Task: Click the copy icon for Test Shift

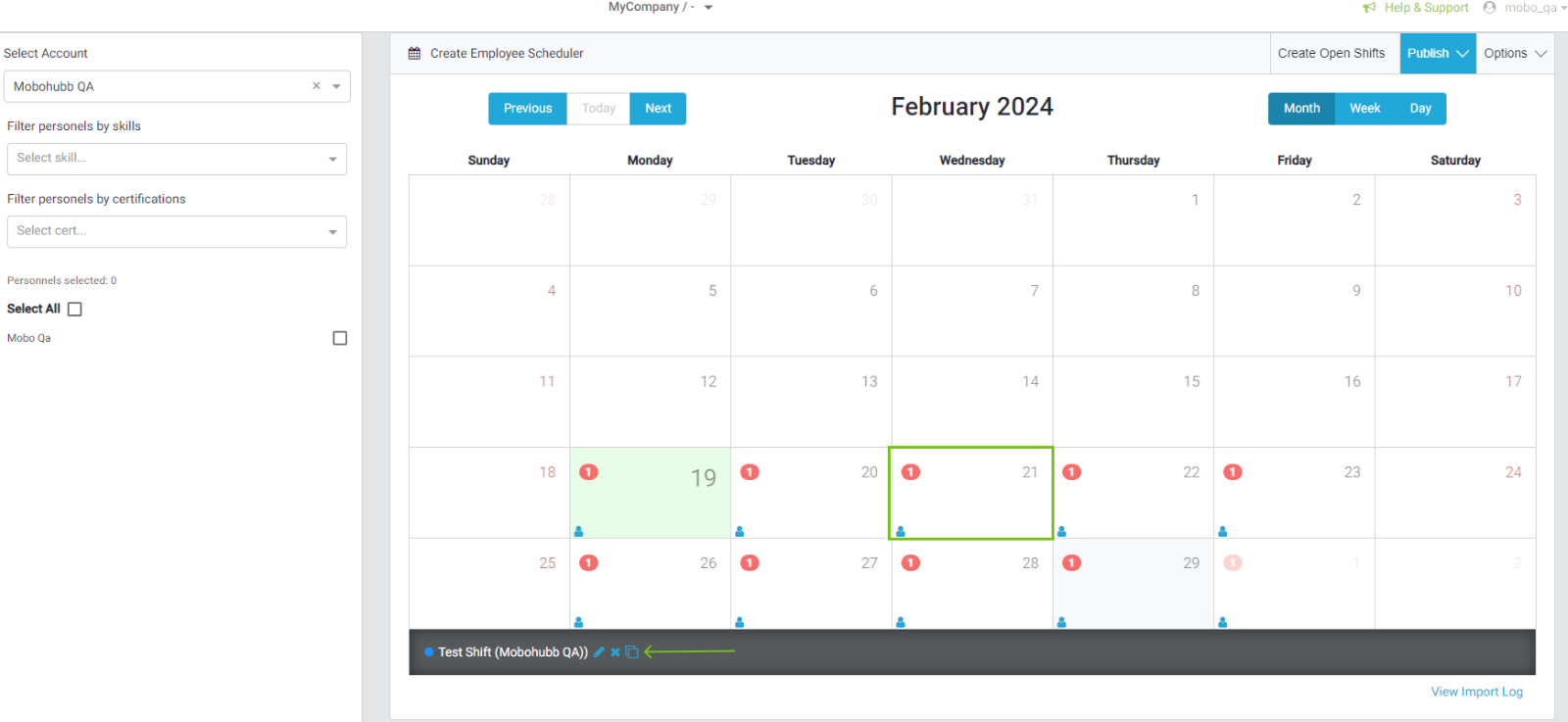Action: 632,652
